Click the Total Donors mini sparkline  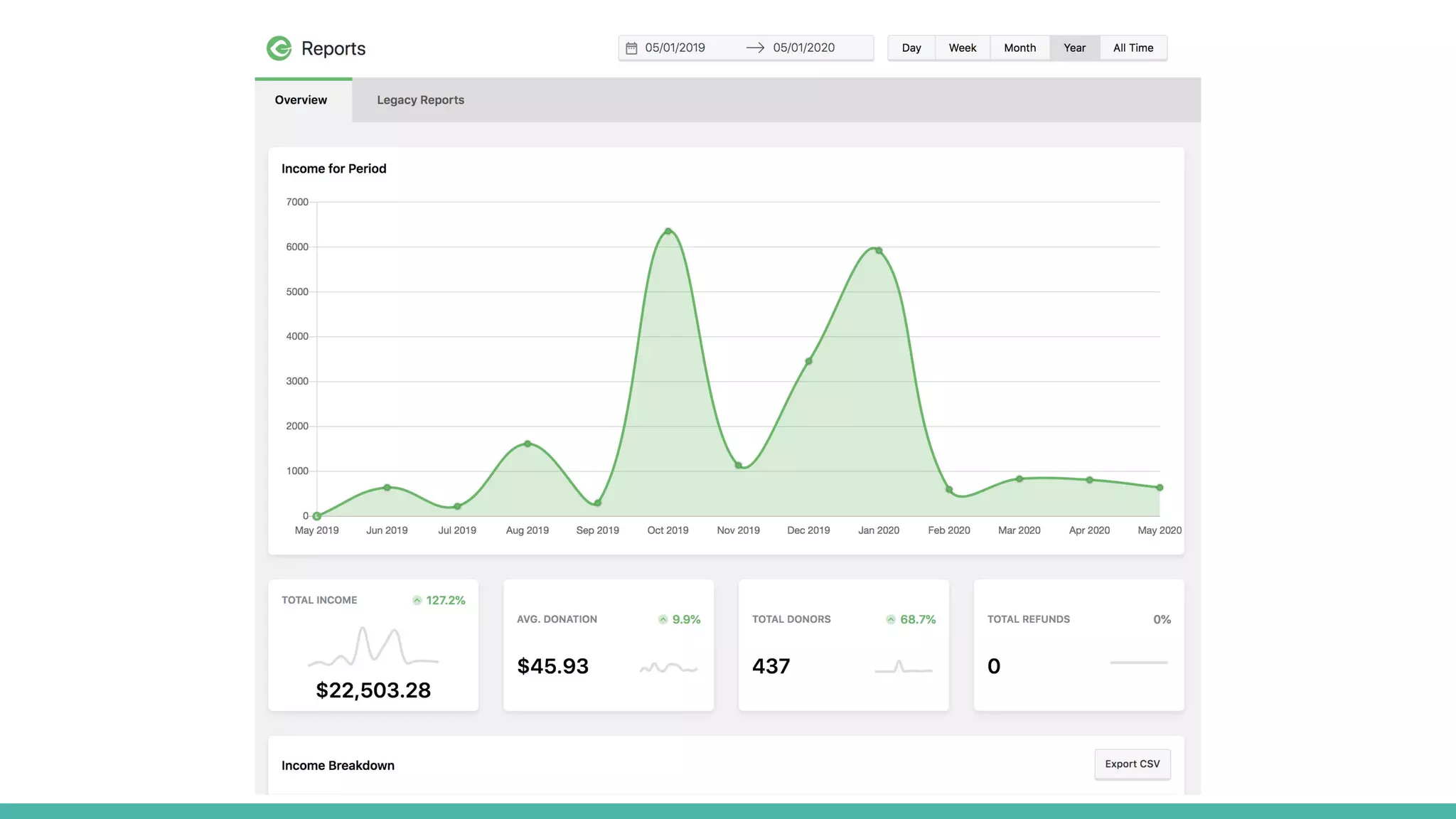[x=903, y=668]
